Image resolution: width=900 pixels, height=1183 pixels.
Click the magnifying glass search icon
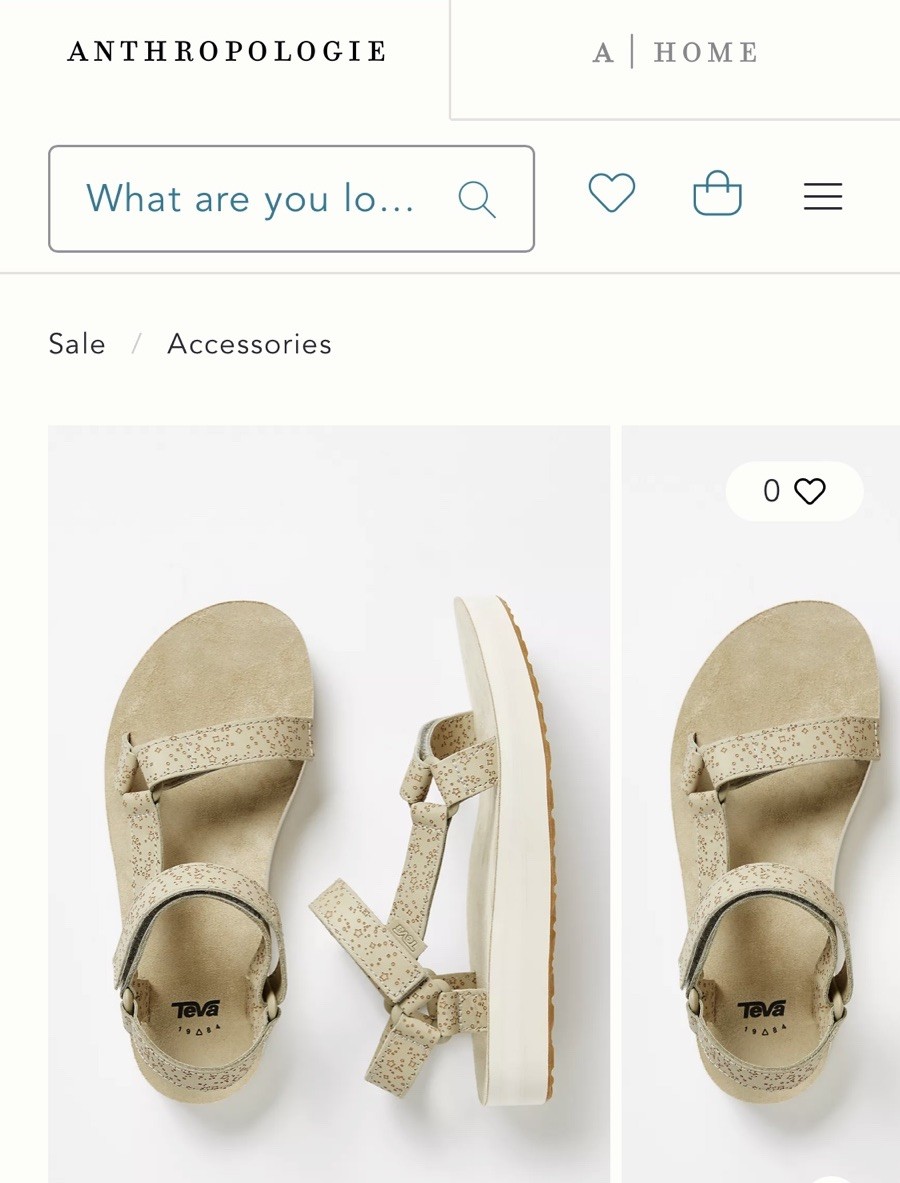click(477, 199)
